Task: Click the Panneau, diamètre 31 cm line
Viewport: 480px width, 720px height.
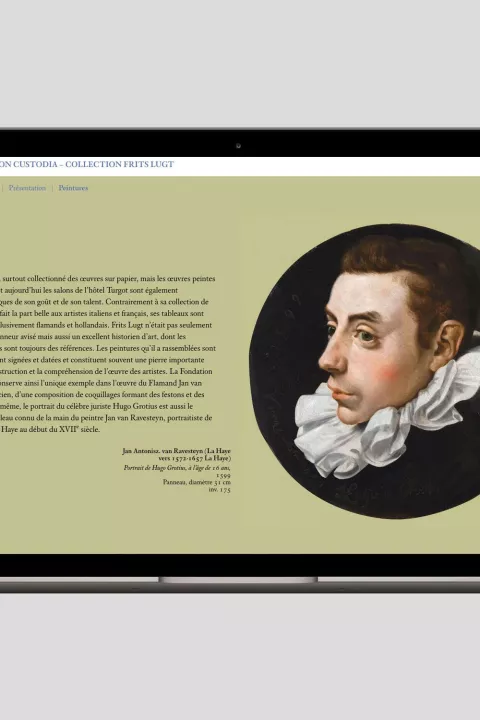Action: 197,482
